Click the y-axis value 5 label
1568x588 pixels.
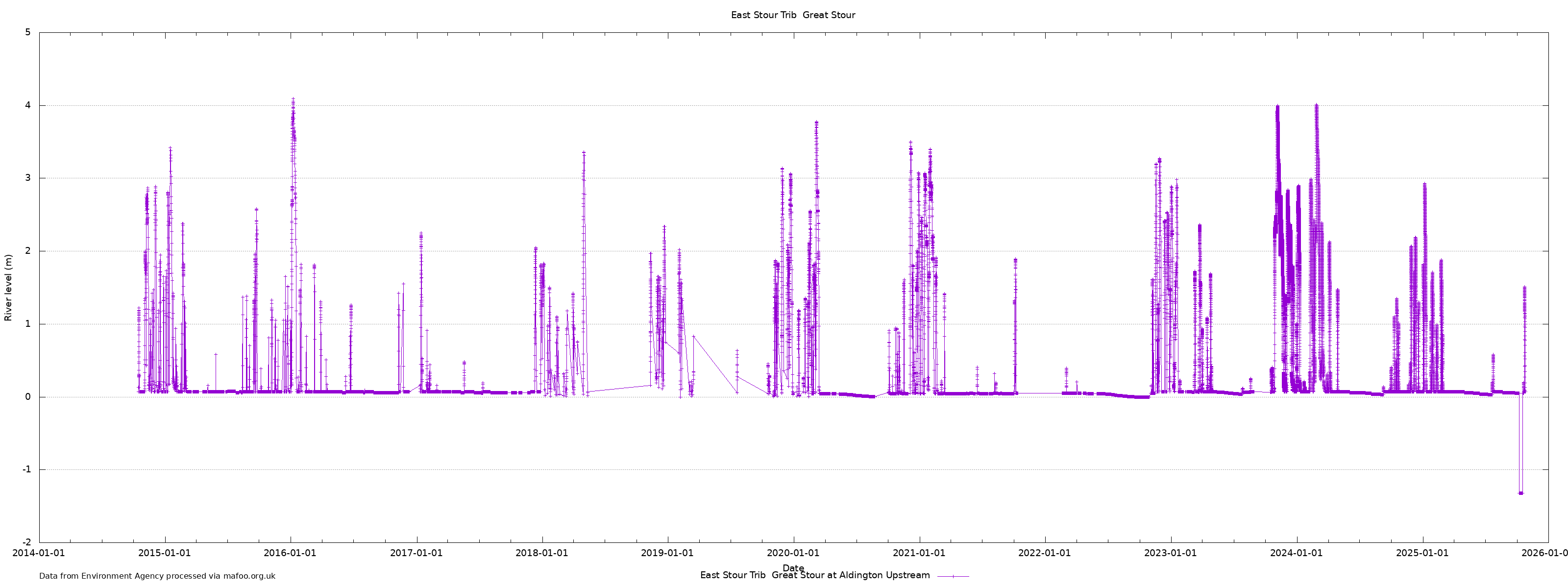(27, 32)
